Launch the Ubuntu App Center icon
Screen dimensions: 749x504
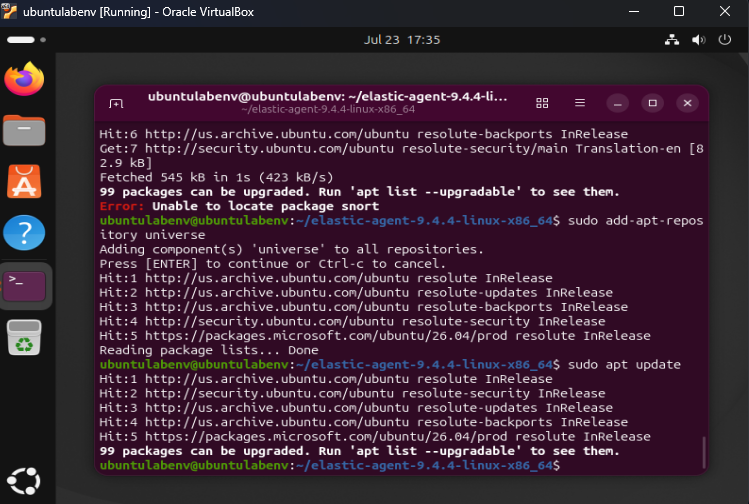click(x=24, y=182)
